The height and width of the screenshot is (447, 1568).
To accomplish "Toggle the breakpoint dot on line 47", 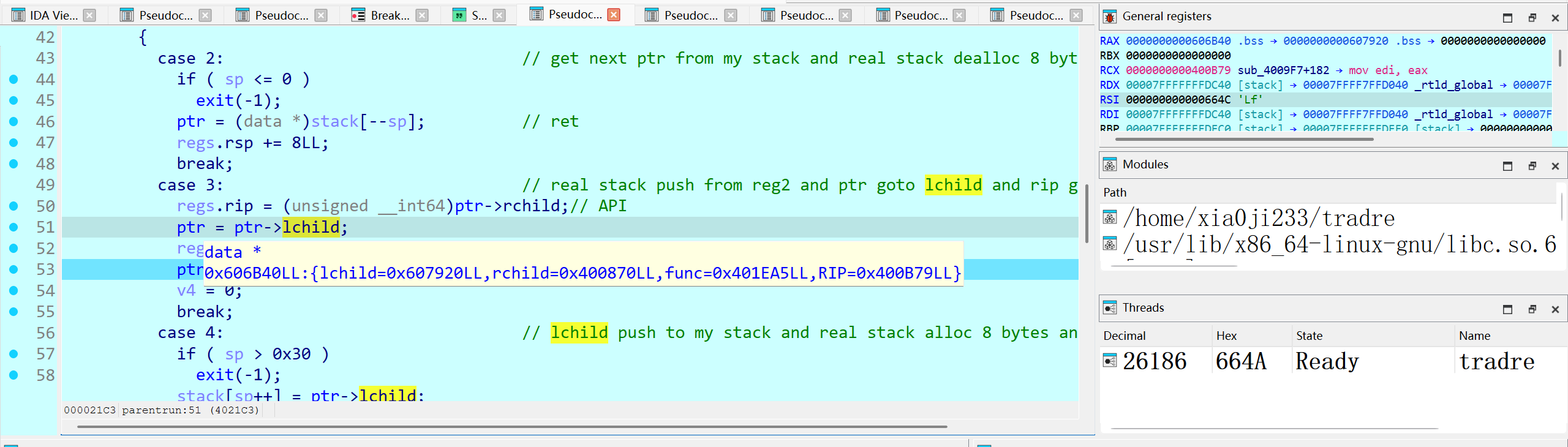I will (13, 143).
